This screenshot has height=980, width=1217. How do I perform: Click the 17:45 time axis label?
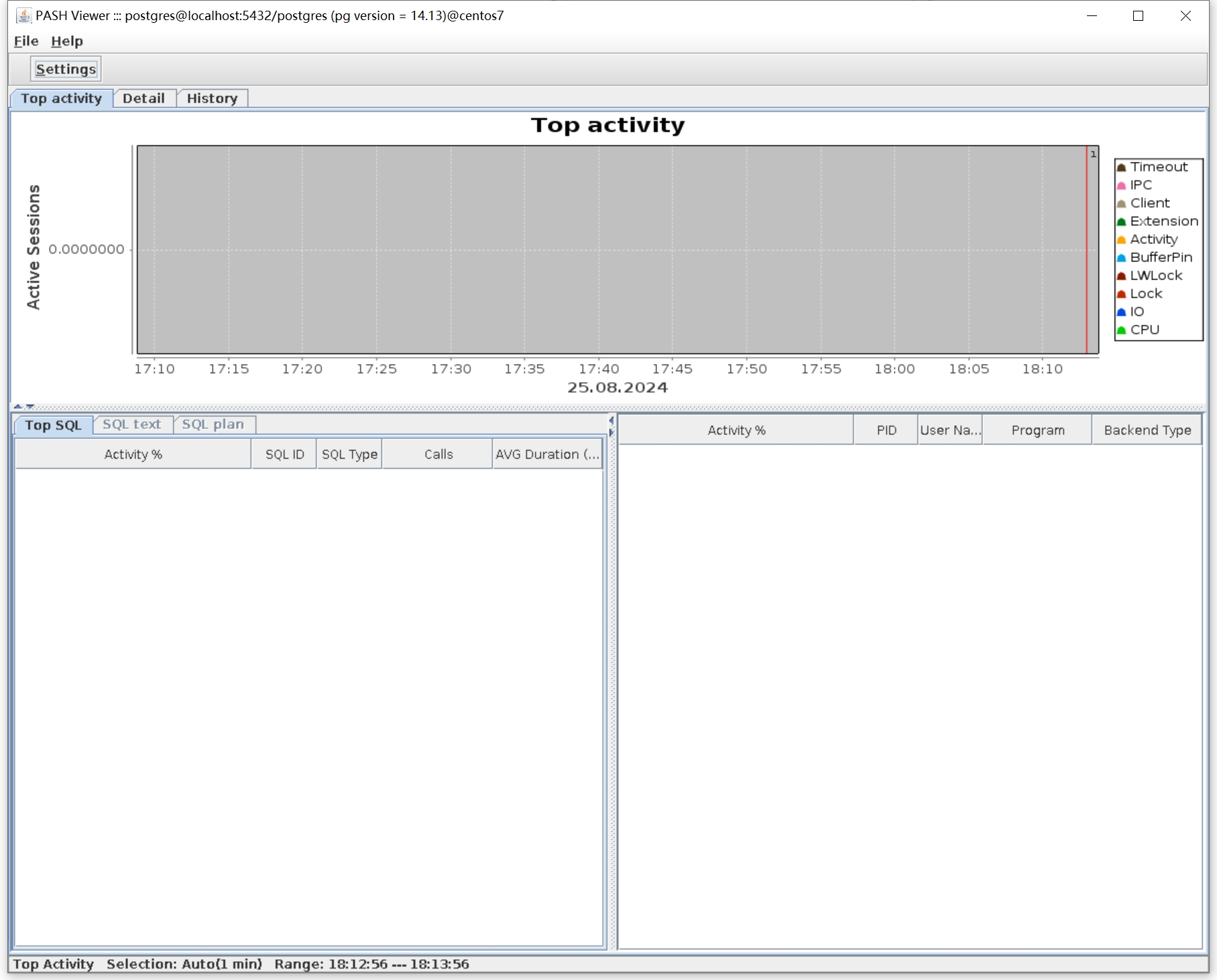point(673,369)
